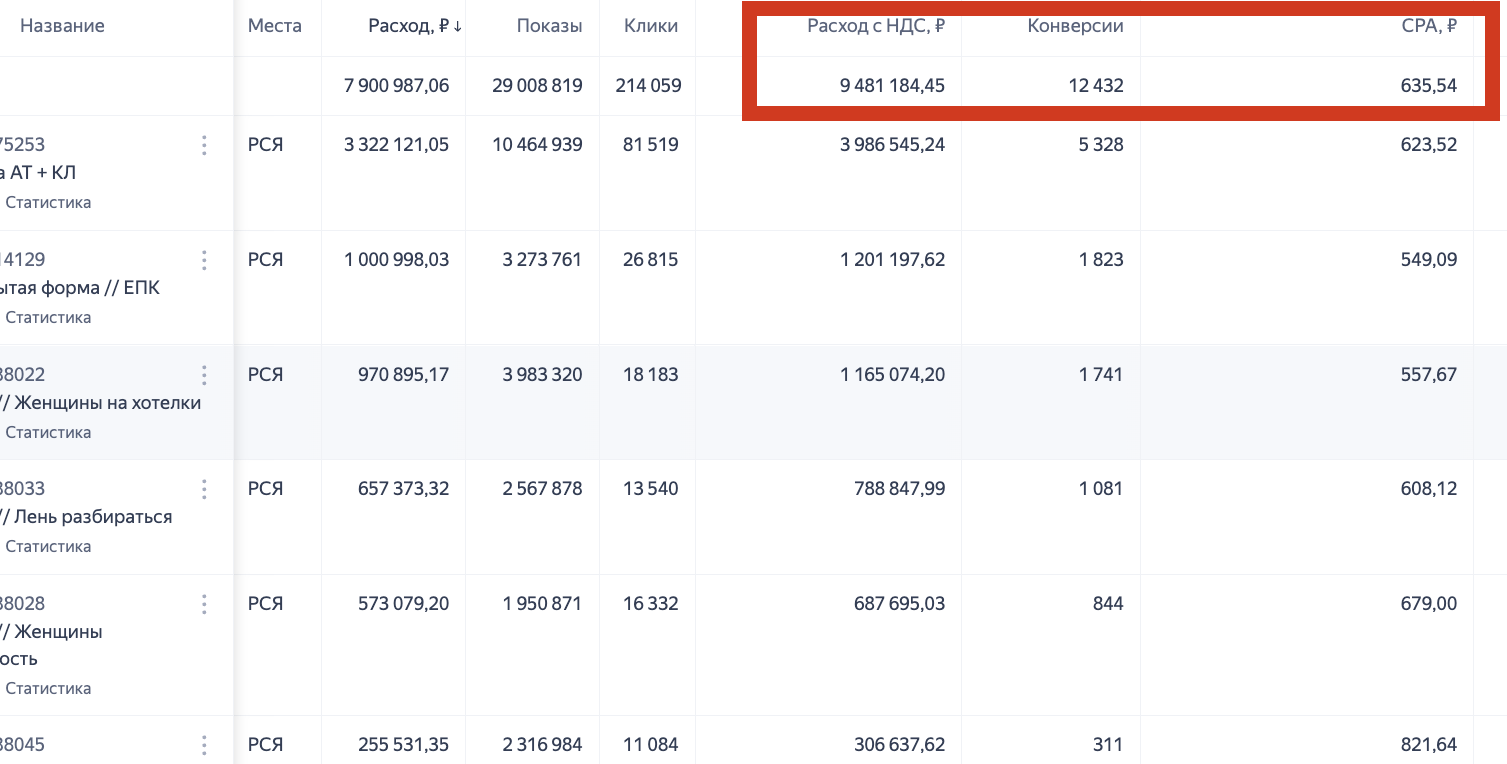Image resolution: width=1507 pixels, height=764 pixels.
Task: Sort the table by Показы column
Action: [549, 27]
